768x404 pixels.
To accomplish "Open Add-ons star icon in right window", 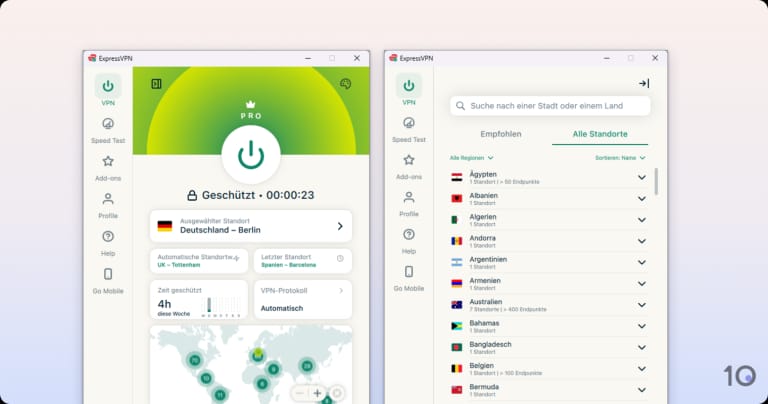I will (x=408, y=160).
